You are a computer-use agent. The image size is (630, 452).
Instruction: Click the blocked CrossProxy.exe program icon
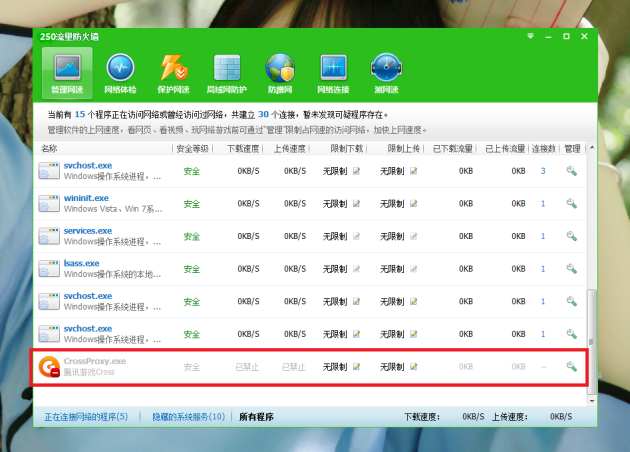pyautogui.click(x=49, y=367)
